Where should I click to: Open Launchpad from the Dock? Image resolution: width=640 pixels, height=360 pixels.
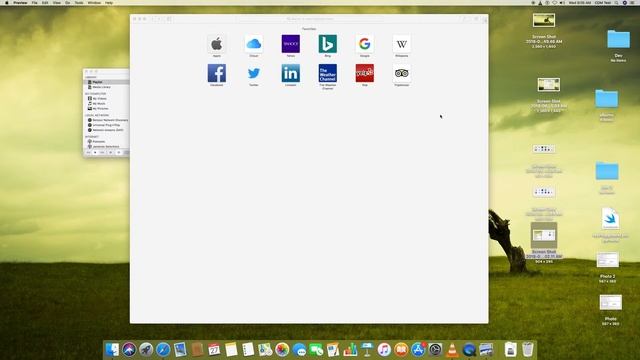coord(146,350)
